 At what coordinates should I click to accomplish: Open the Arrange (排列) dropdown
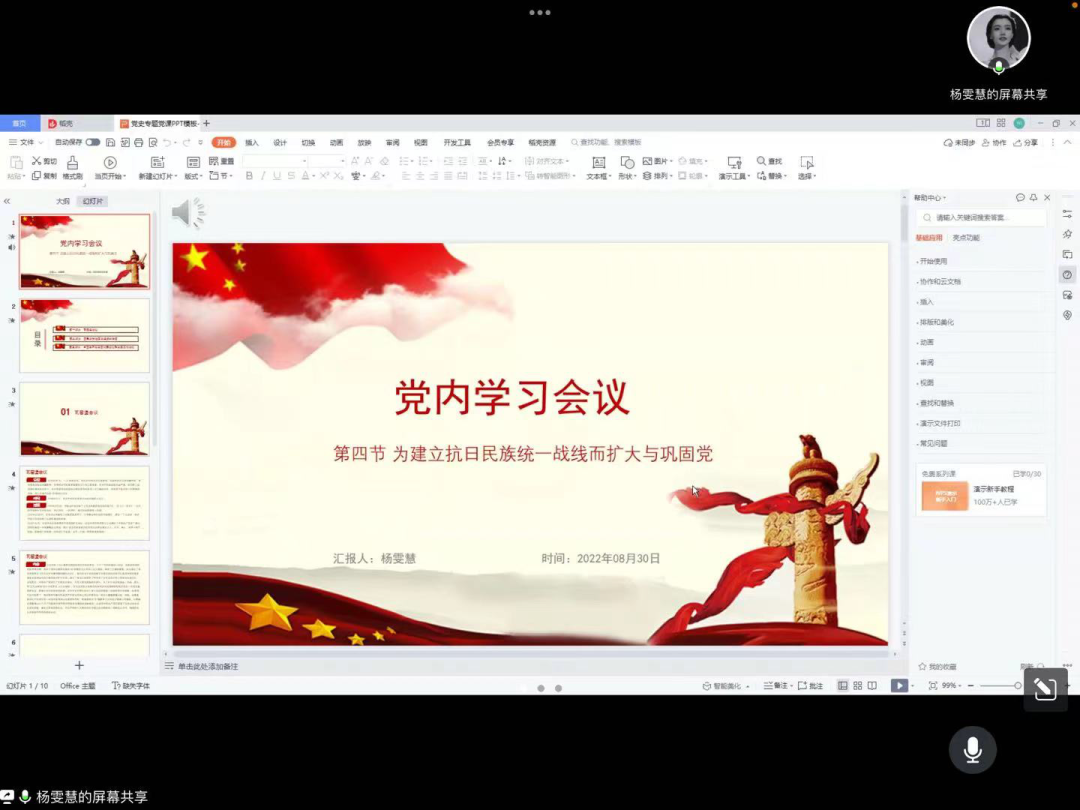pyautogui.click(x=658, y=176)
